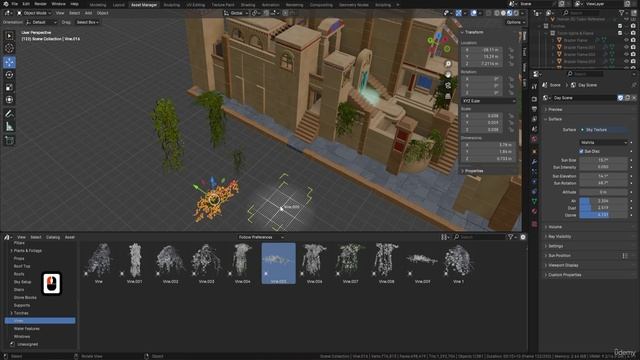This screenshot has height=360, width=640.
Task: Pick the Transform tool in viewport toolbar
Action: [x=9, y=100]
